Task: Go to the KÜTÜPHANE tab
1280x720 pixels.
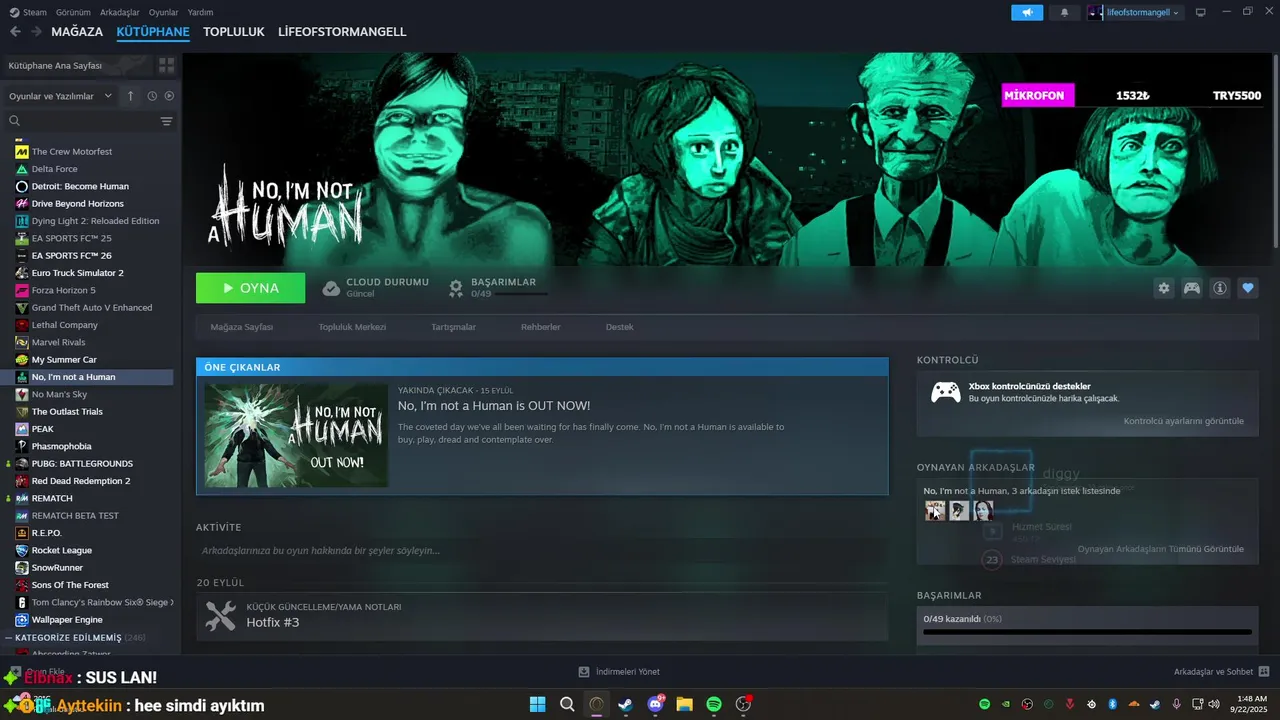Action: click(x=153, y=32)
